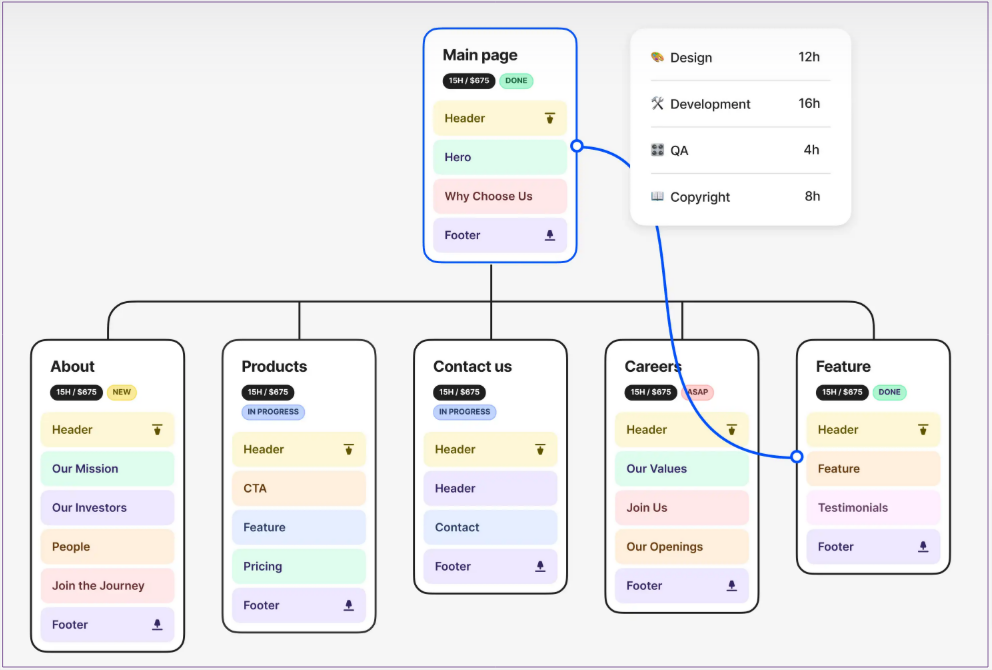
Task: Click connector handle beside Hero block
Action: [577, 146]
